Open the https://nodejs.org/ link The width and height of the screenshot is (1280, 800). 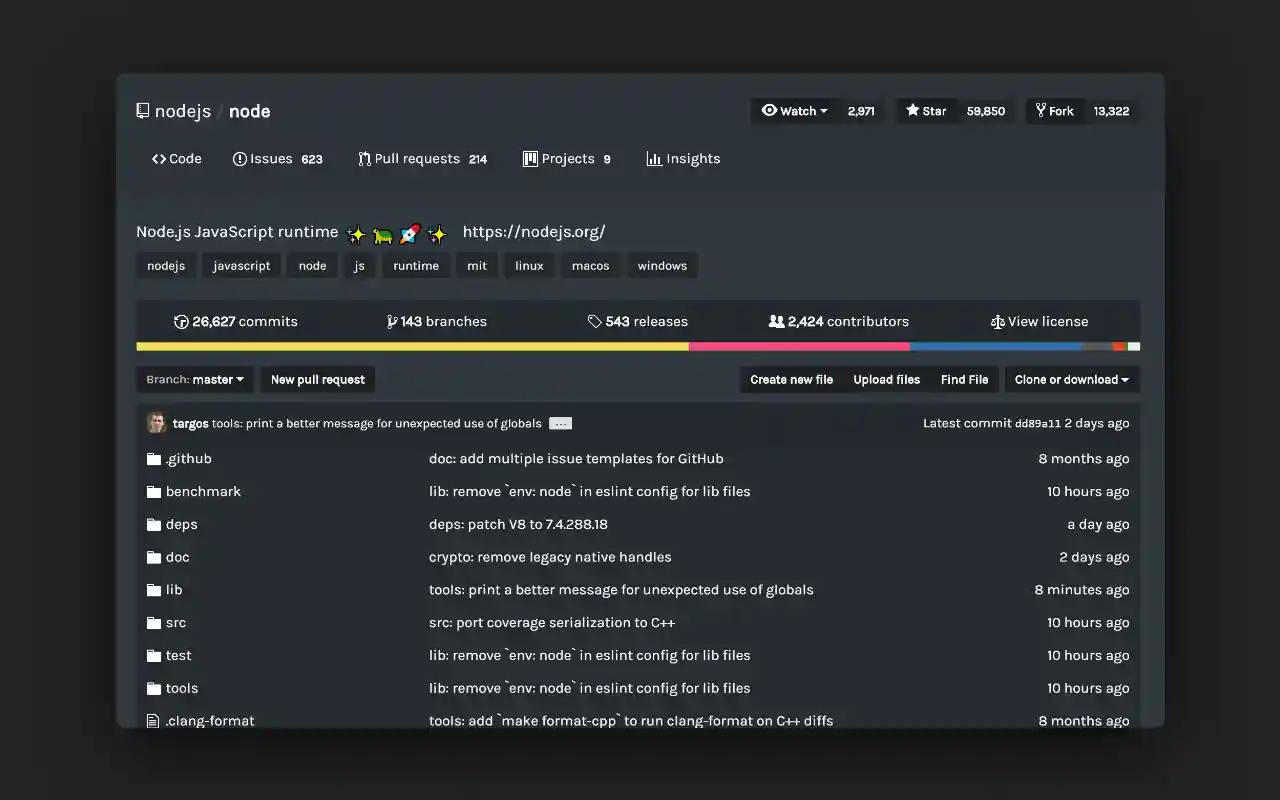pos(533,232)
